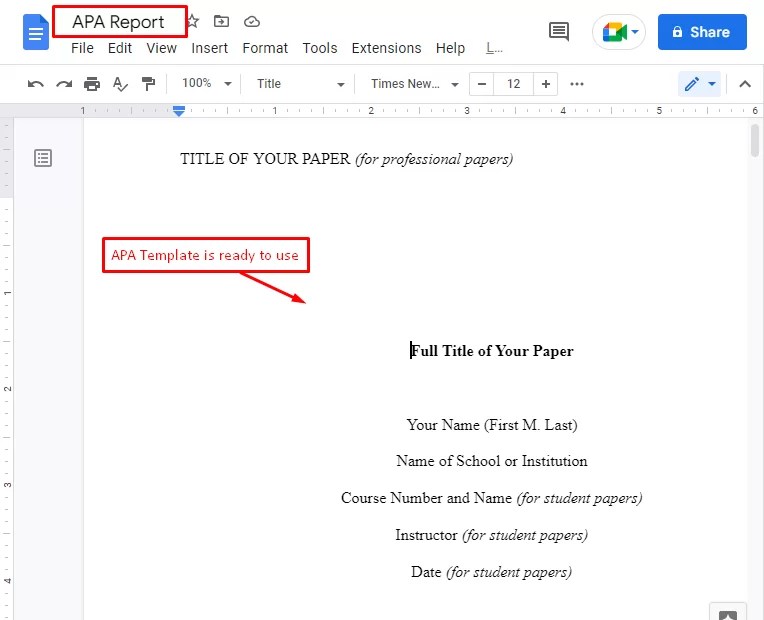
Task: Undo the last action
Action: point(36,84)
